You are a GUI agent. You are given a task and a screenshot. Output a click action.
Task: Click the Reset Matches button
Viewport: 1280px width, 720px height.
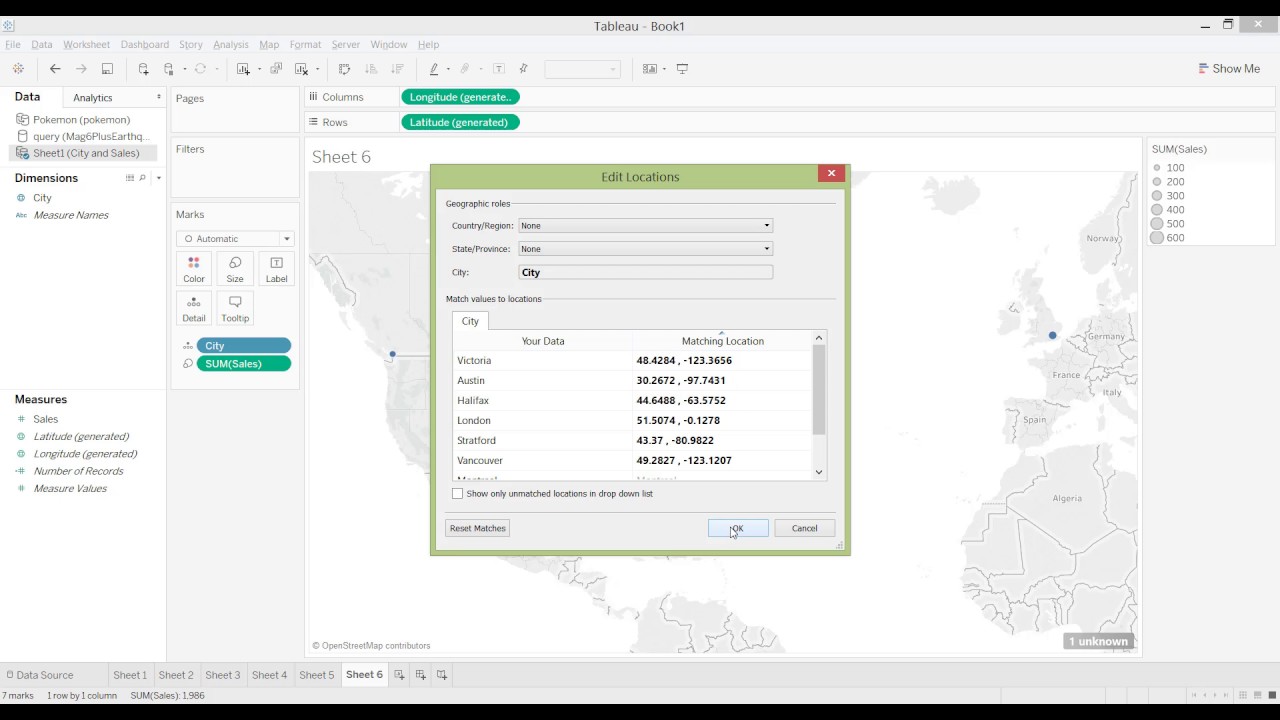(x=478, y=528)
